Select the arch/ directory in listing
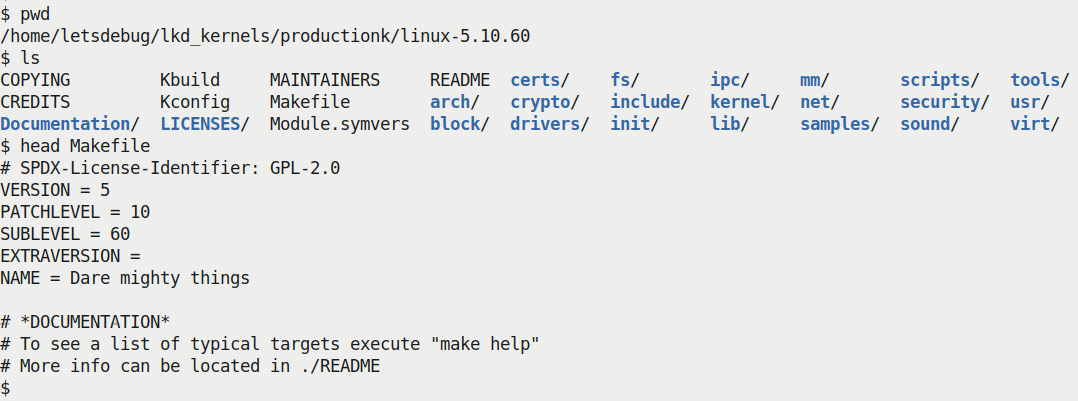This screenshot has width=1078, height=401. click(x=455, y=102)
